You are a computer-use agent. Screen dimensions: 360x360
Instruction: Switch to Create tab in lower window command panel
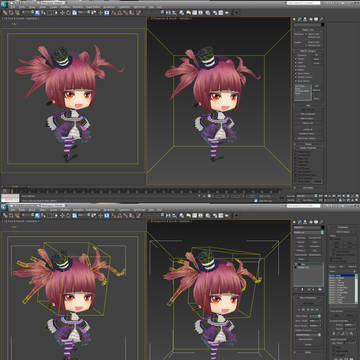click(x=294, y=222)
